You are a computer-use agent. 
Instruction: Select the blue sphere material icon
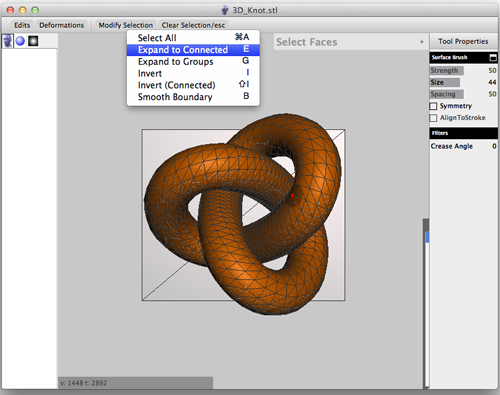pyautogui.click(x=20, y=41)
